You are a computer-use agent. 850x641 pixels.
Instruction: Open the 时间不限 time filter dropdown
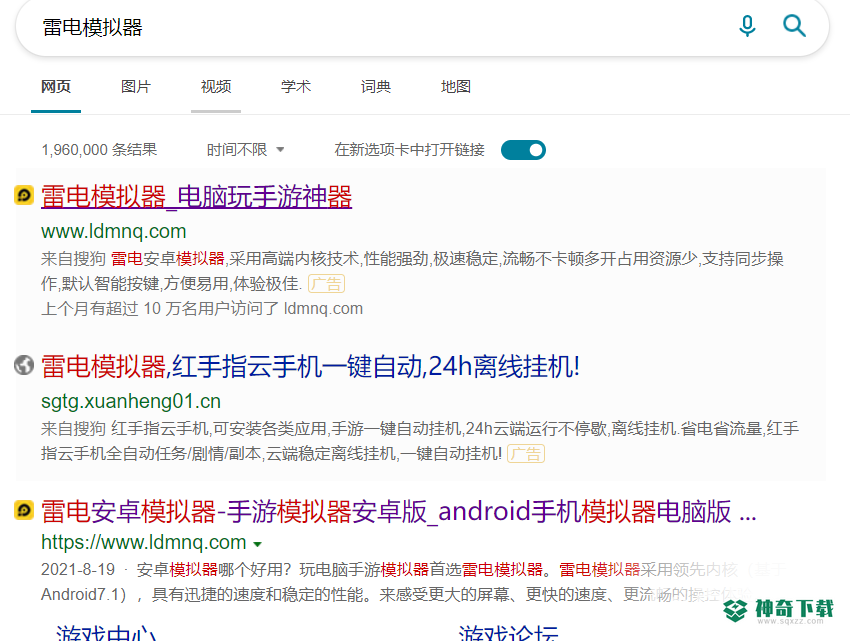[x=245, y=150]
